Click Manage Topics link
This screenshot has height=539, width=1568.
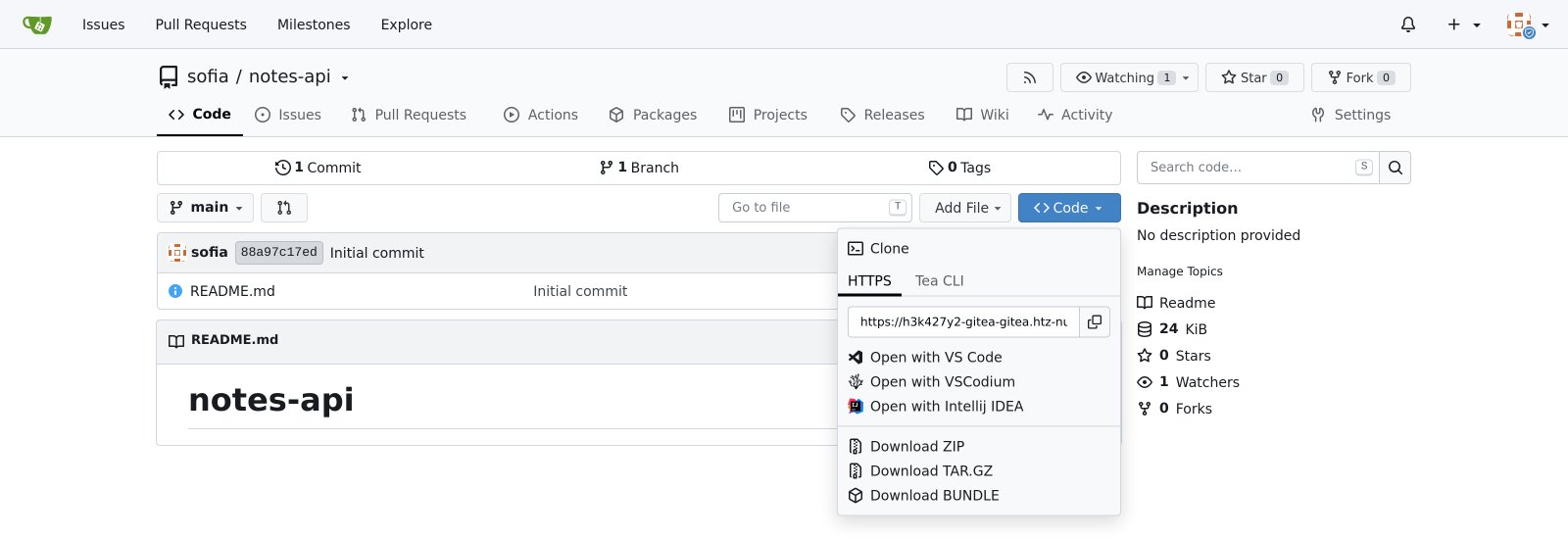(x=1180, y=271)
